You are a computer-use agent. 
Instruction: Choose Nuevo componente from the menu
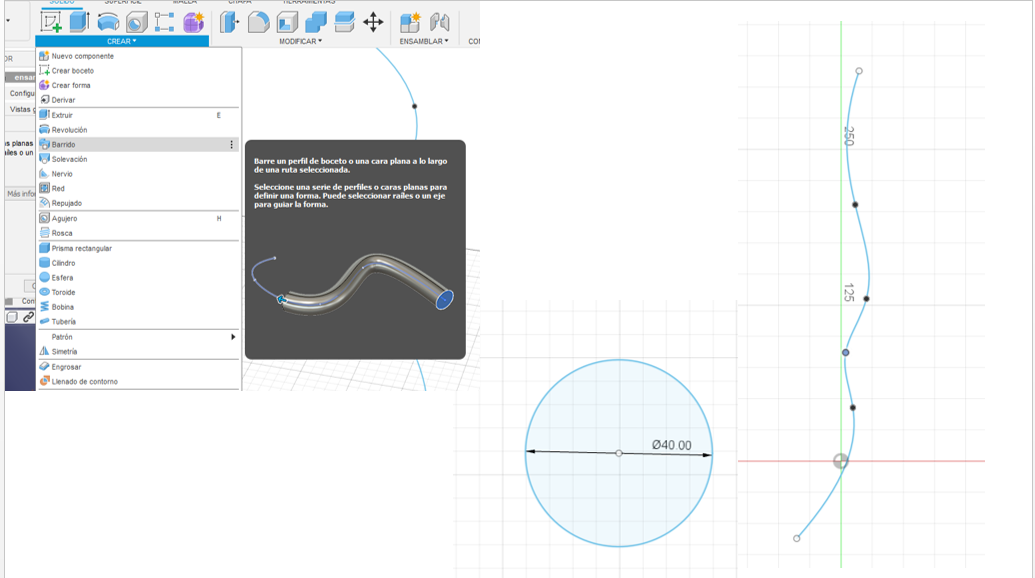(x=139, y=56)
